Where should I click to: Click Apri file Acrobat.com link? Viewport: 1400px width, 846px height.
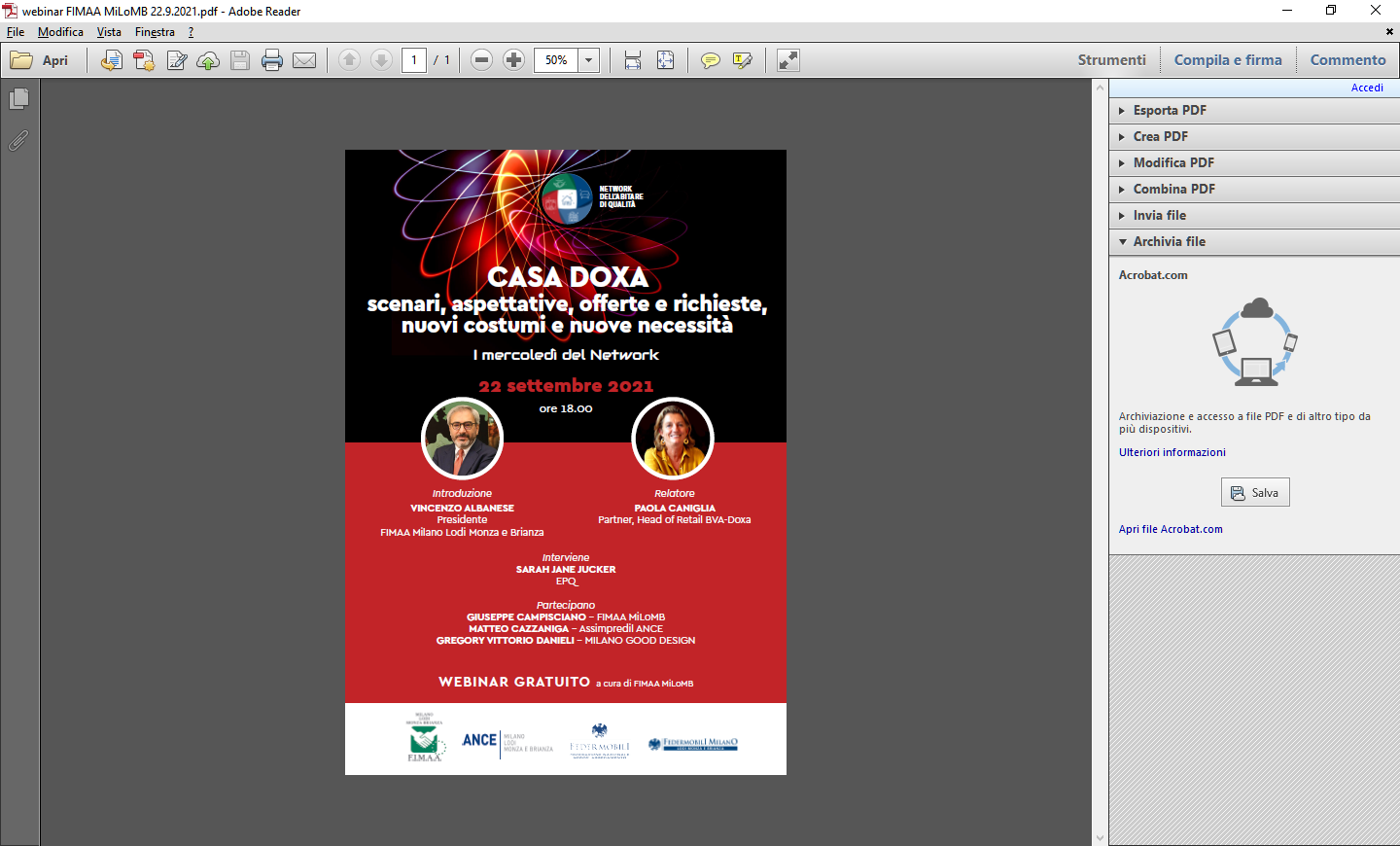(1171, 529)
